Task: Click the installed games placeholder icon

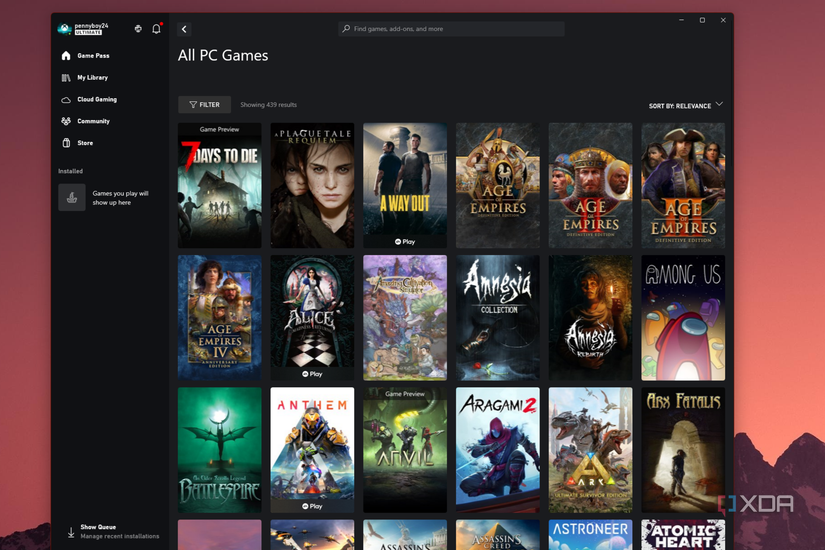Action: point(72,197)
